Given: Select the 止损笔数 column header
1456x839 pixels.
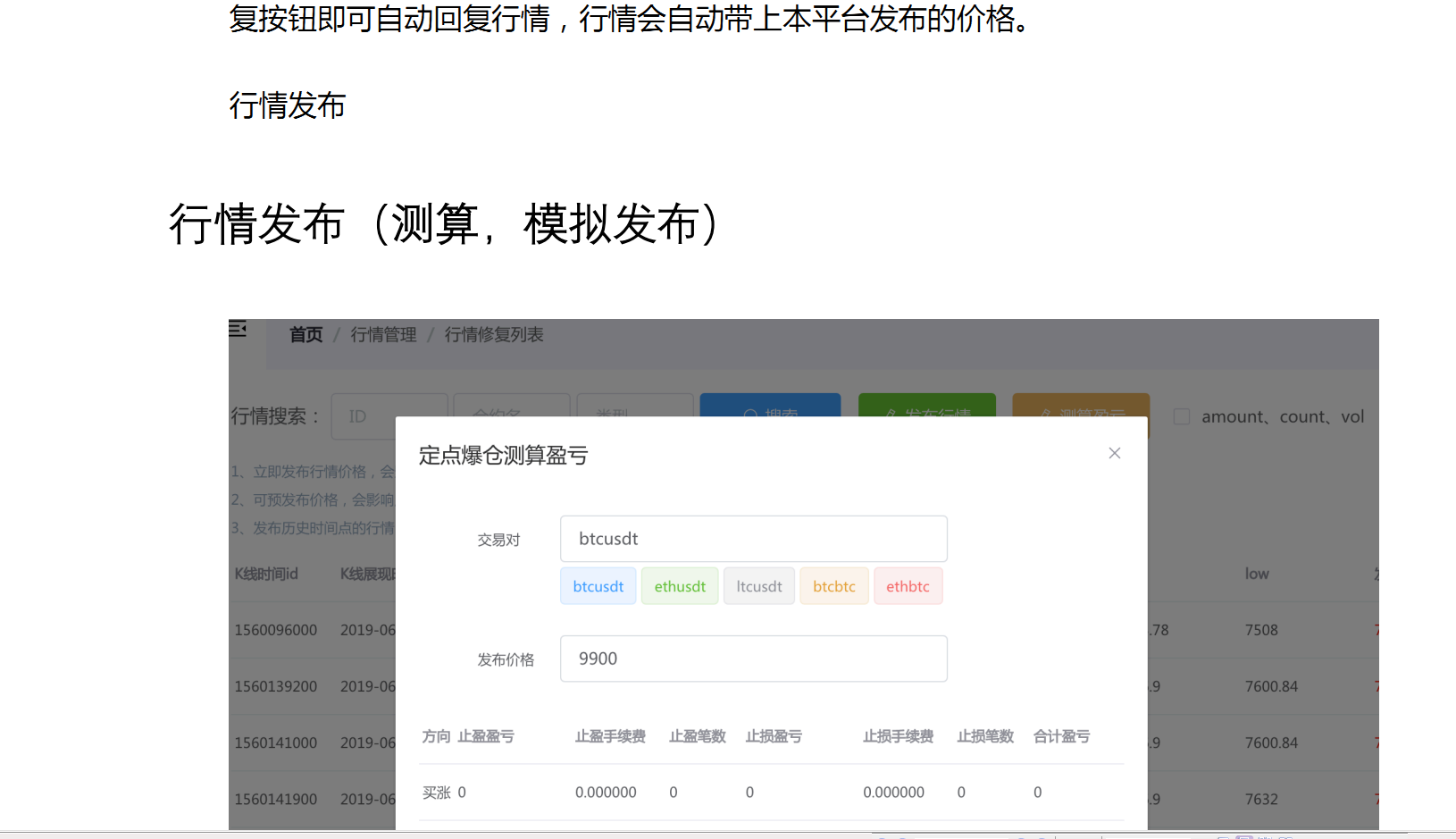Looking at the screenshot, I should [x=985, y=736].
